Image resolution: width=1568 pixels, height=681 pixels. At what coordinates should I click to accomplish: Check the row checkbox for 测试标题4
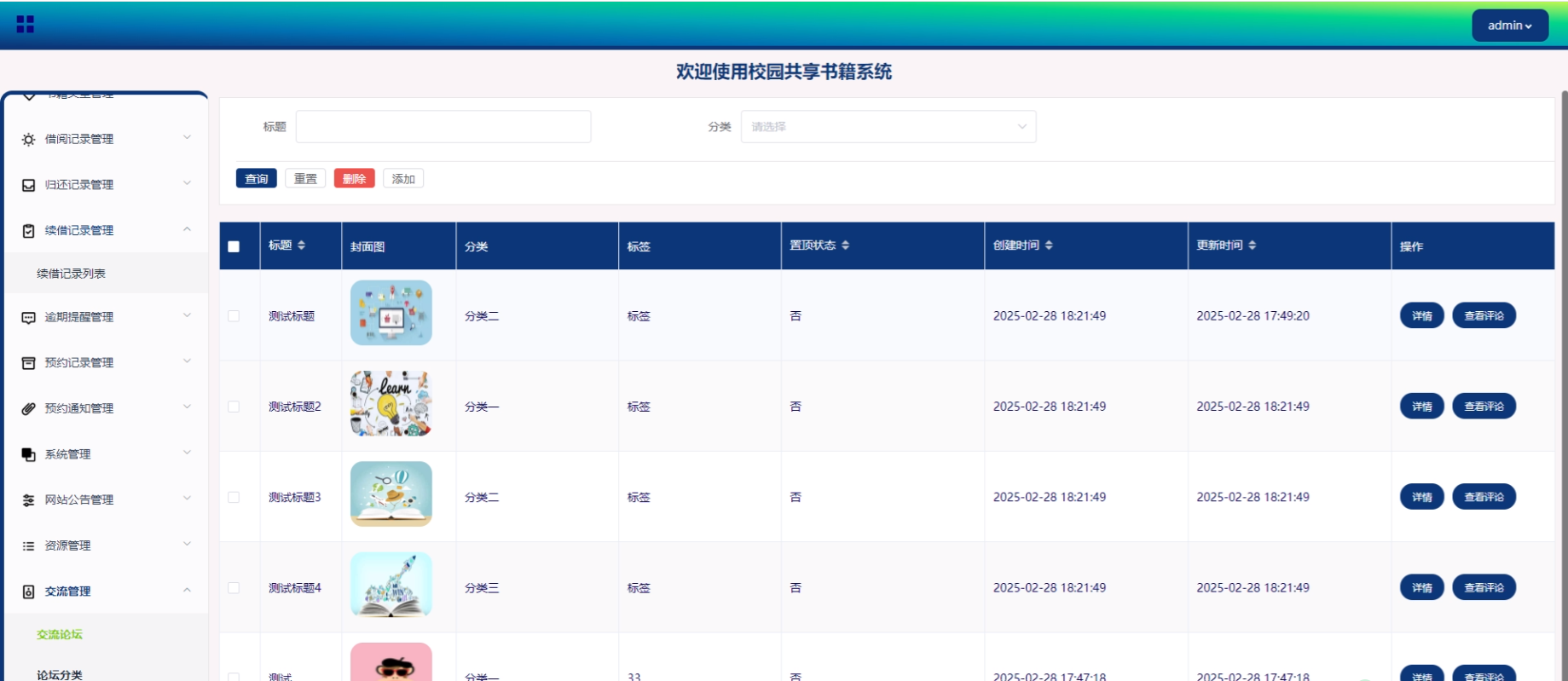click(234, 588)
